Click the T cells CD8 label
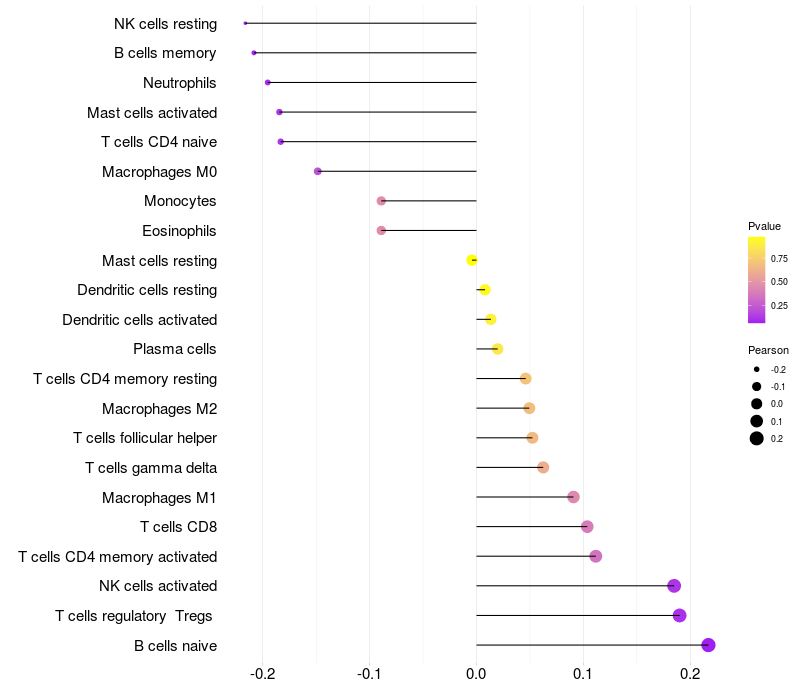 178,527
